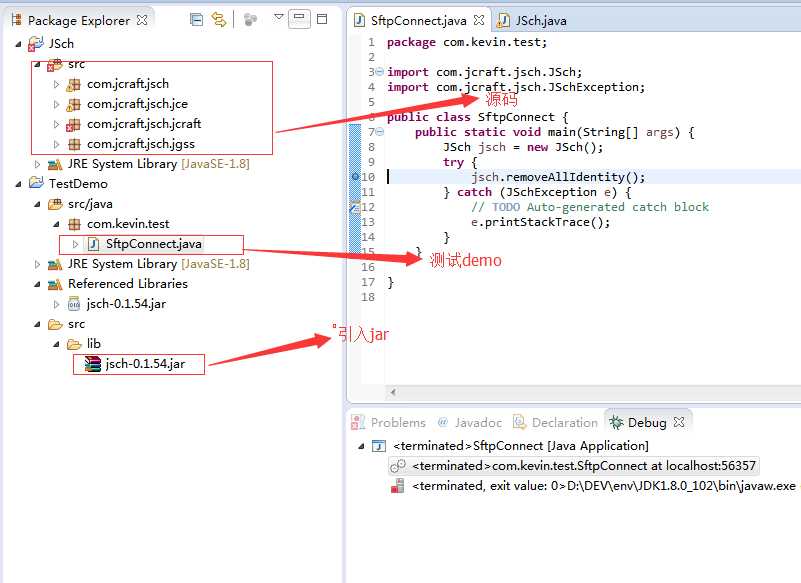Click the javaw.exe process icon
Image resolution: width=801 pixels, height=583 pixels.
(x=397, y=486)
